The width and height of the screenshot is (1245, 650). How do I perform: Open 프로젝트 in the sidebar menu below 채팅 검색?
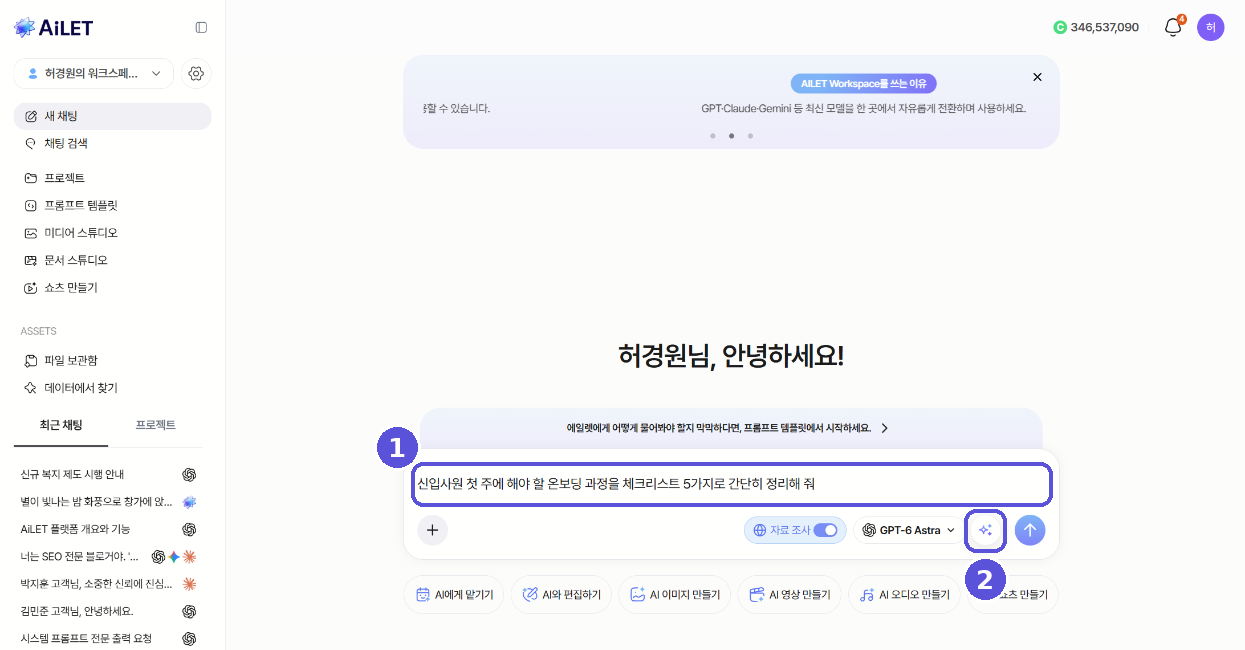coord(112,178)
